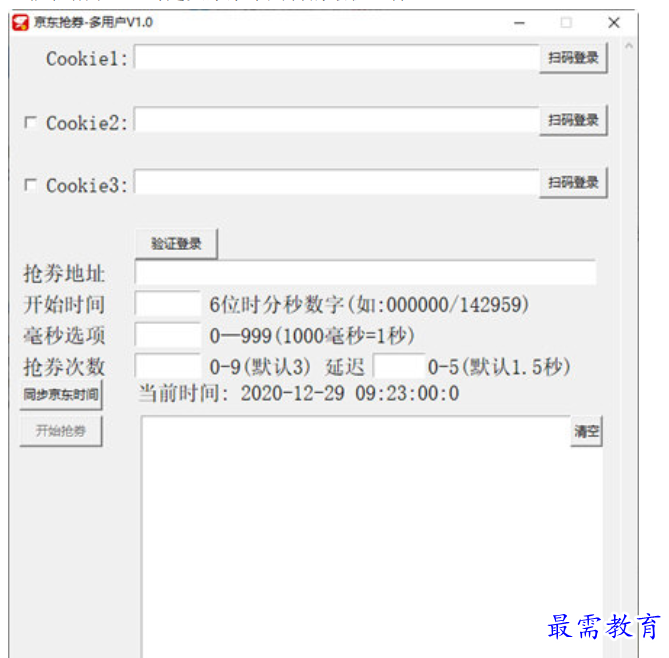The height and width of the screenshot is (658, 669).
Task: Click the 验证登录 button
Action: click(176, 244)
